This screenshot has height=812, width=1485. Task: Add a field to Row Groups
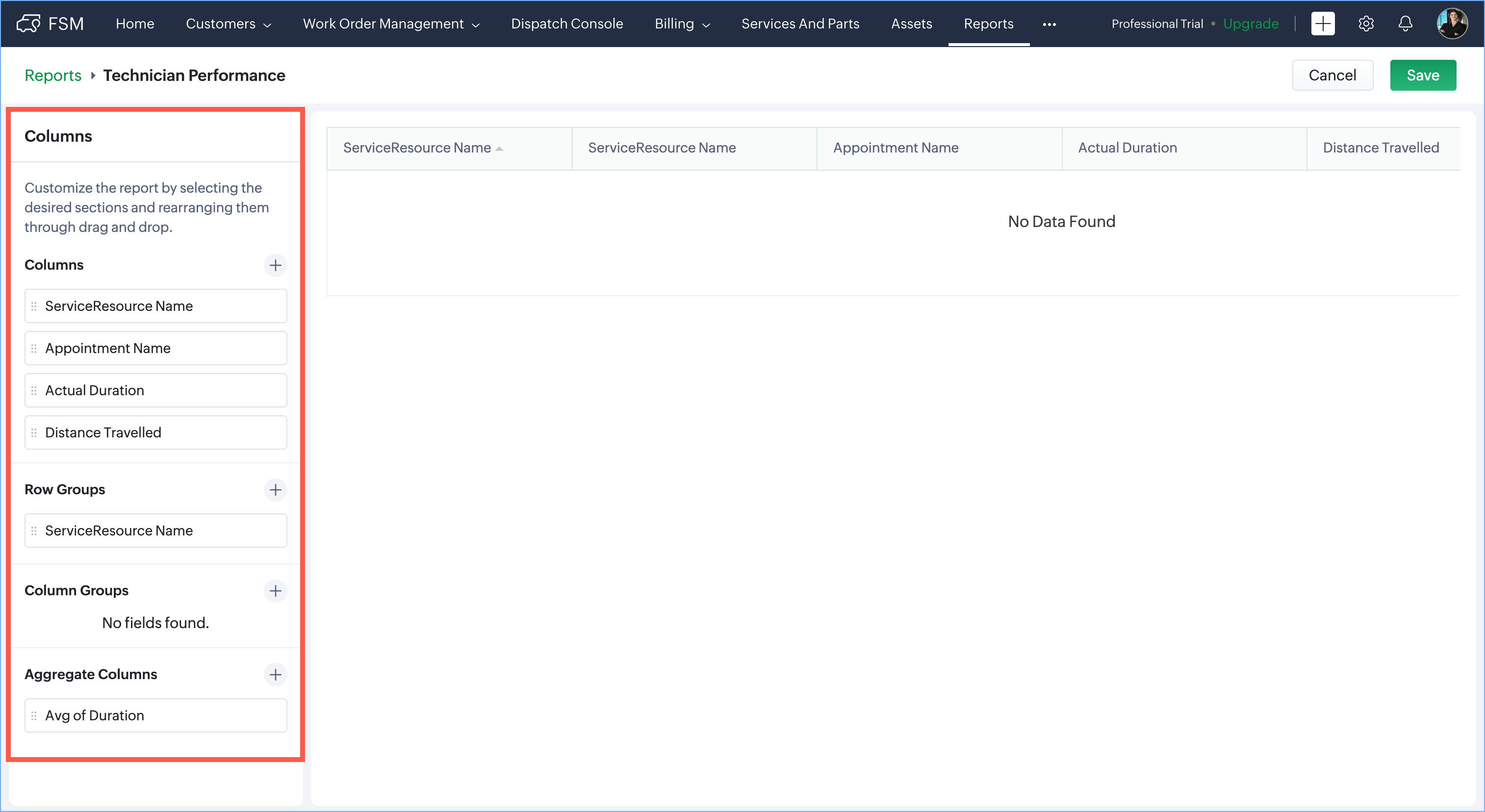click(275, 489)
